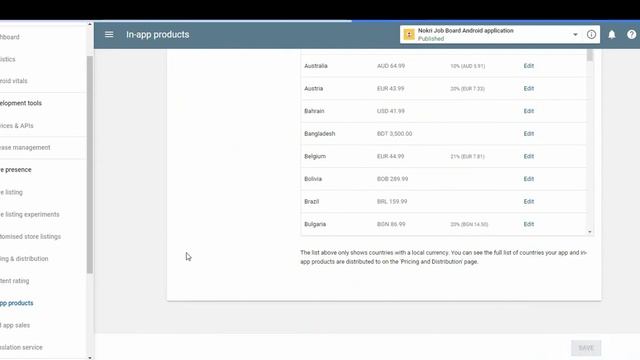Open Statistics in the sidebar
The image size is (640, 360).
click(8, 59)
